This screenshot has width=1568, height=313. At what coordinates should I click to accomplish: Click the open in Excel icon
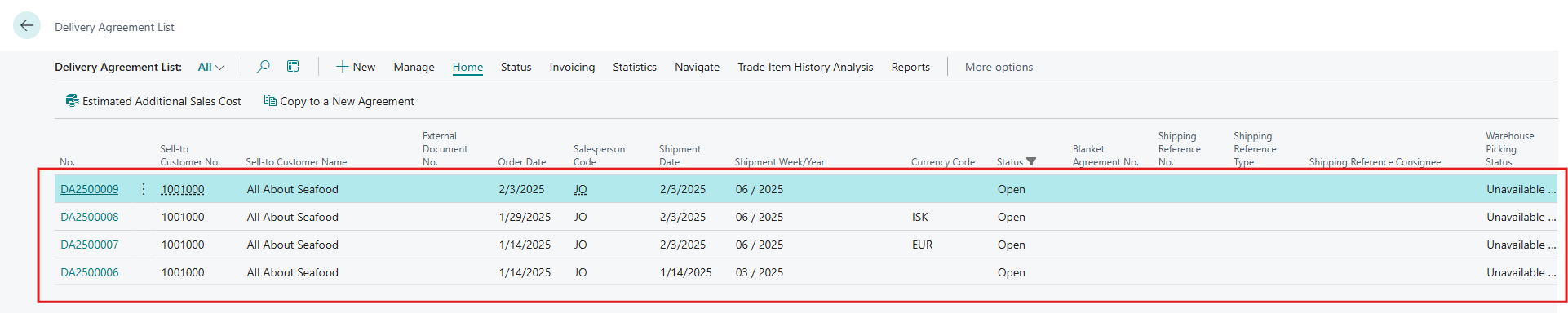pyautogui.click(x=293, y=67)
